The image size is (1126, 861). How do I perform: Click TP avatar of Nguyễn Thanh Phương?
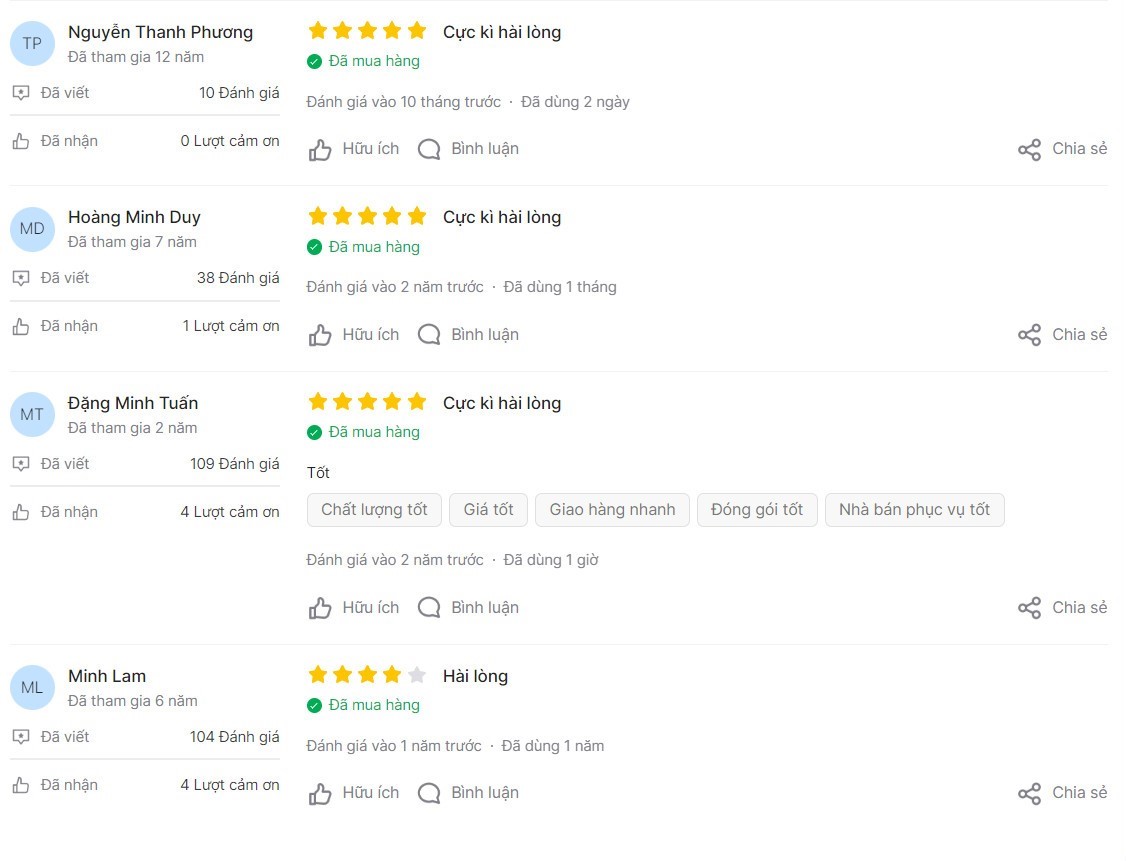click(x=32, y=43)
